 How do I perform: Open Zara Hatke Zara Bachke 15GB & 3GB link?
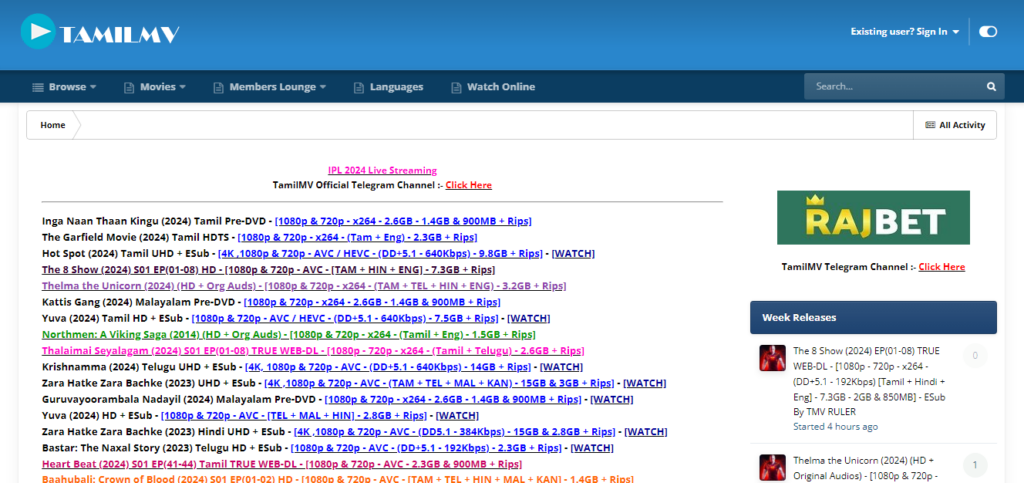point(439,383)
